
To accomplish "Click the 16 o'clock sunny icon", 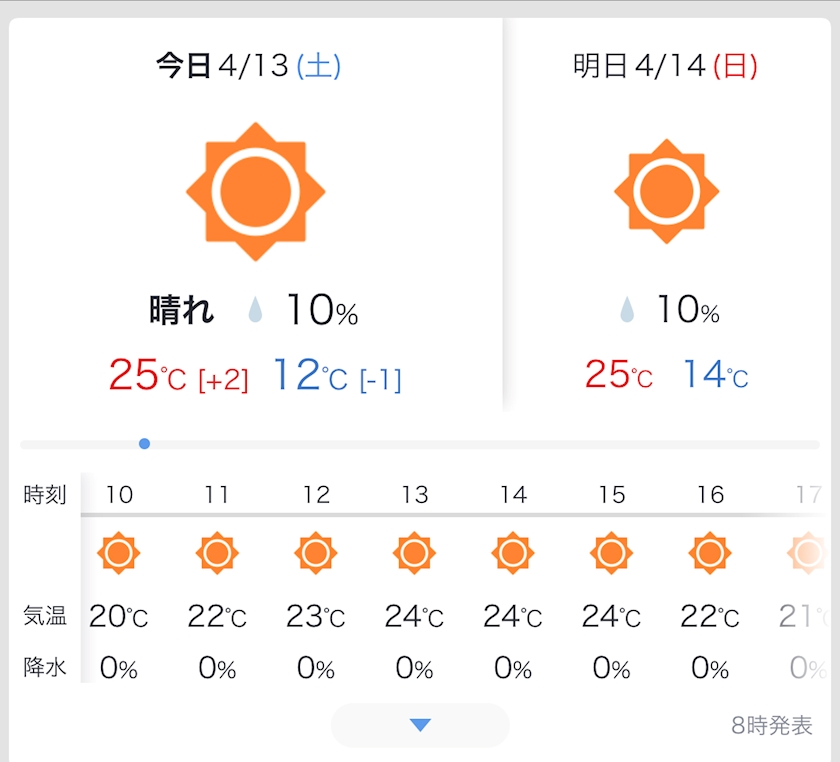I will (710, 553).
